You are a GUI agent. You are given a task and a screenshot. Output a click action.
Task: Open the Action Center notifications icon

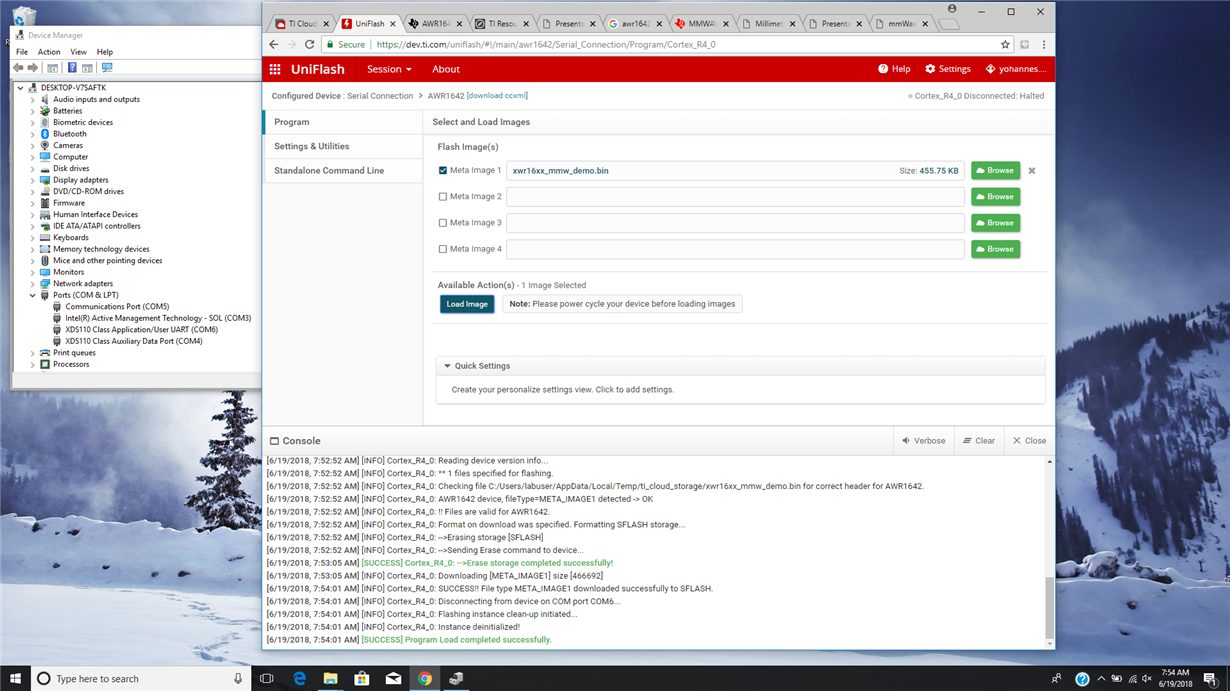point(1210,678)
